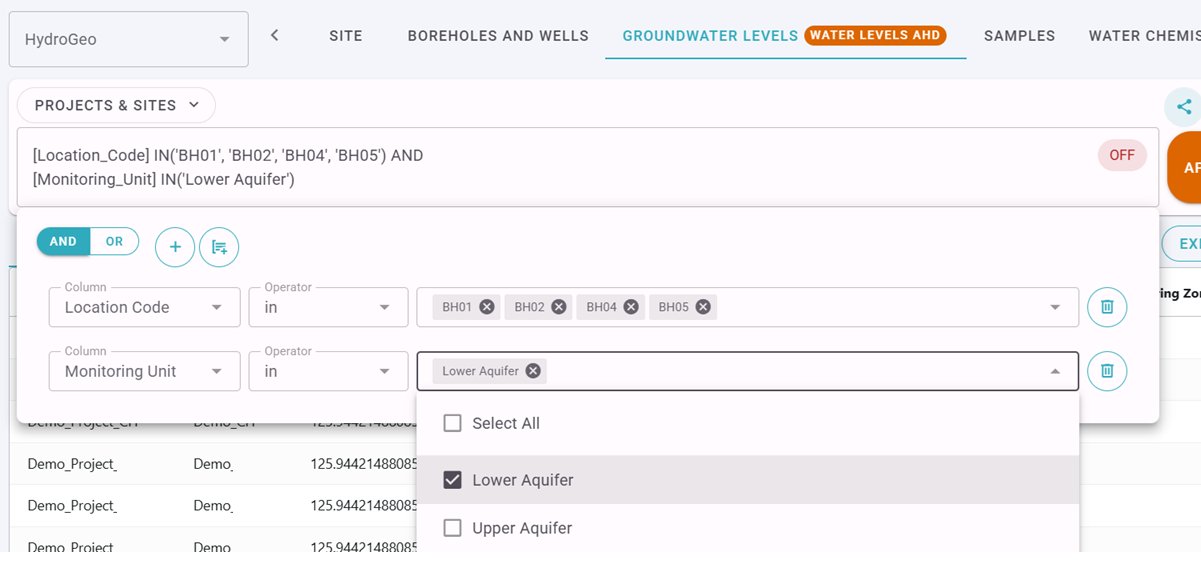Check the Select All checkbox

click(453, 423)
